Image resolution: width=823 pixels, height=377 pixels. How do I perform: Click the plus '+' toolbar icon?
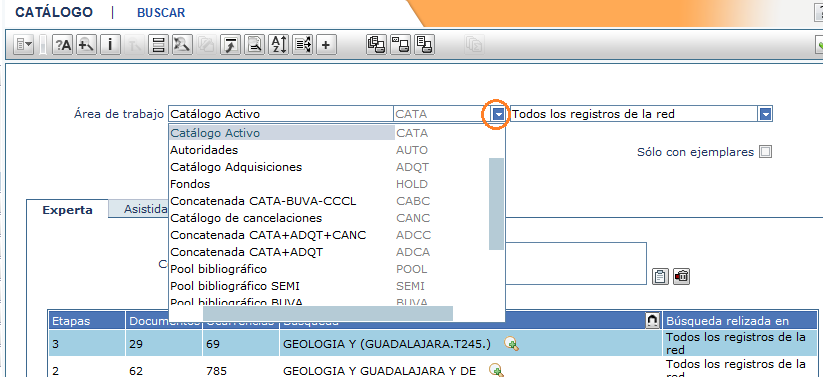click(x=326, y=45)
